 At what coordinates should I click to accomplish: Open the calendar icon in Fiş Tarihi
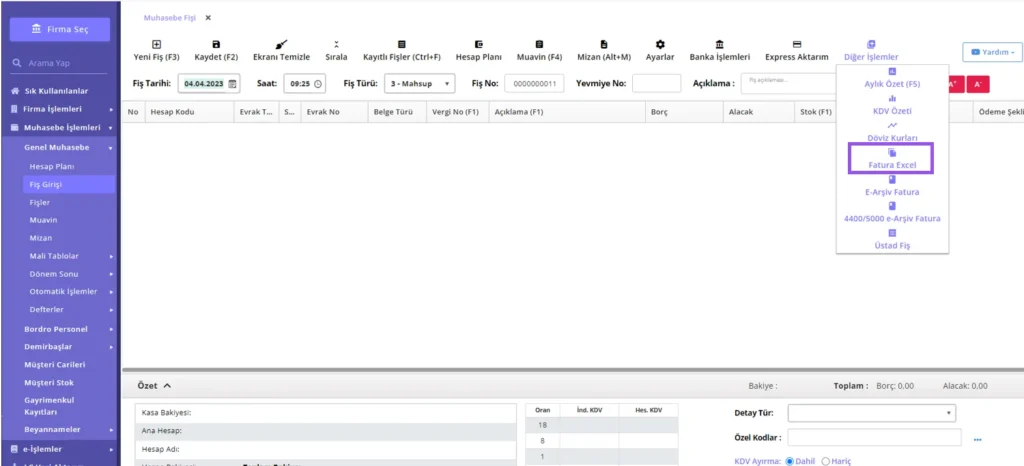(x=232, y=84)
